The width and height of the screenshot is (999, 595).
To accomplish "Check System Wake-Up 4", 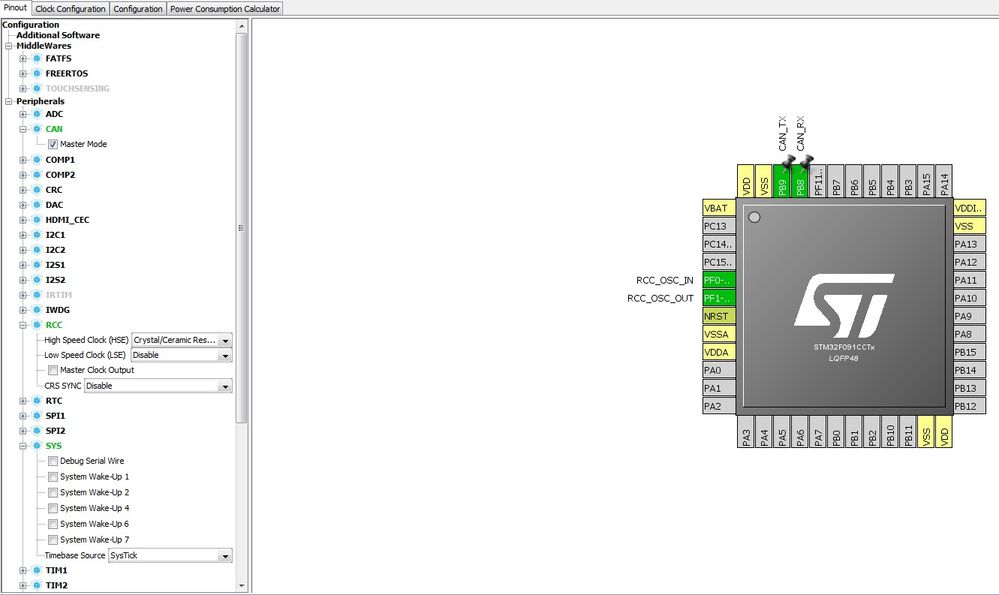I will point(53,508).
